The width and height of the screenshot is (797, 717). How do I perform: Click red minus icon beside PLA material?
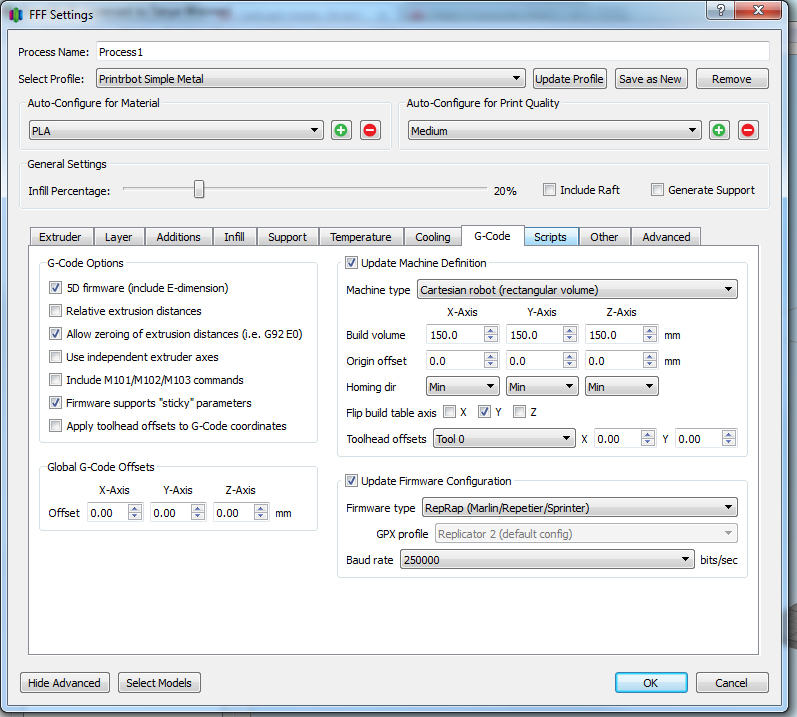(370, 131)
